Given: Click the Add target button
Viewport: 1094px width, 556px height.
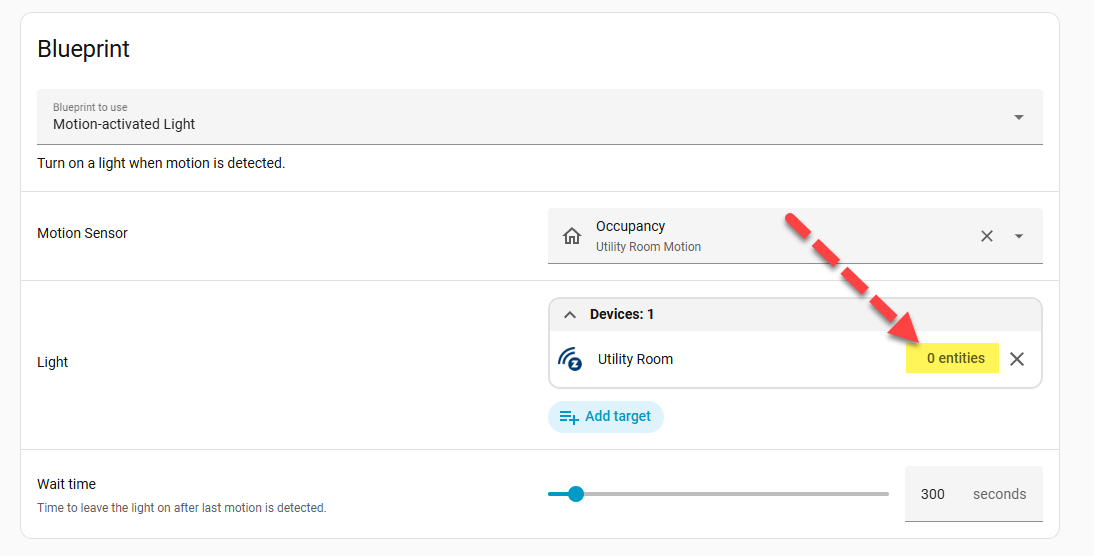Looking at the screenshot, I should click(x=605, y=416).
